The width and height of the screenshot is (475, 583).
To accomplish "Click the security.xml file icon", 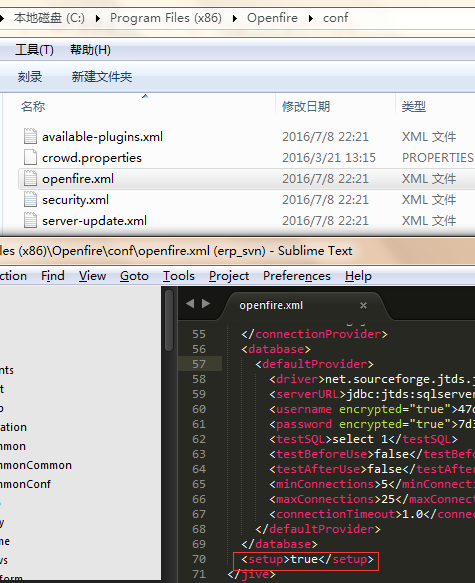I will click(30, 199).
